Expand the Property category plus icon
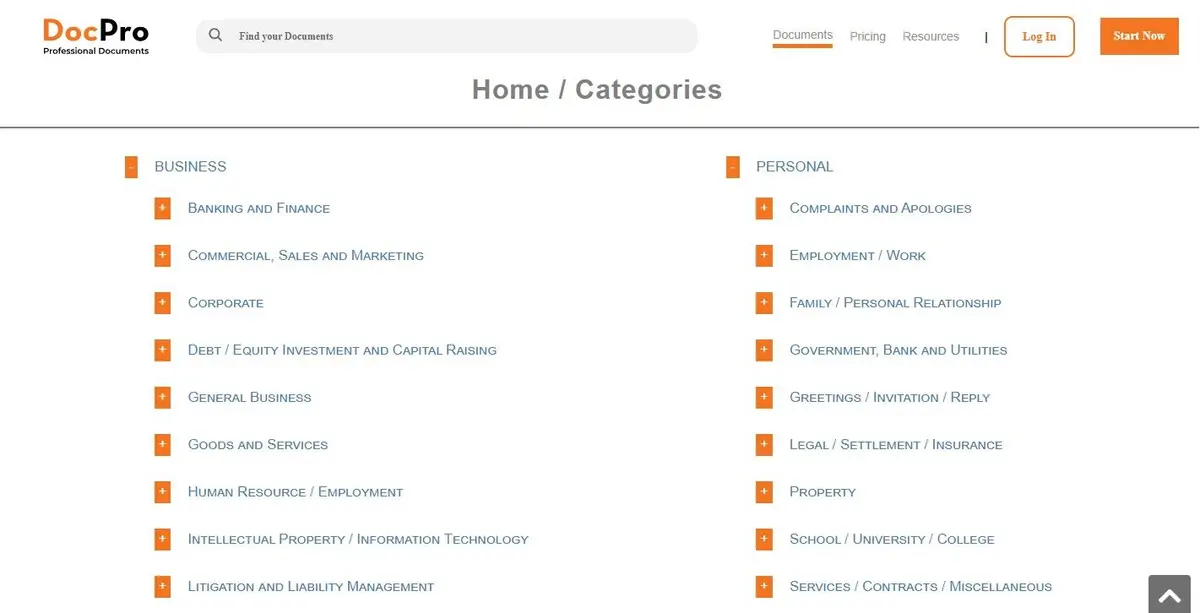 pos(764,491)
